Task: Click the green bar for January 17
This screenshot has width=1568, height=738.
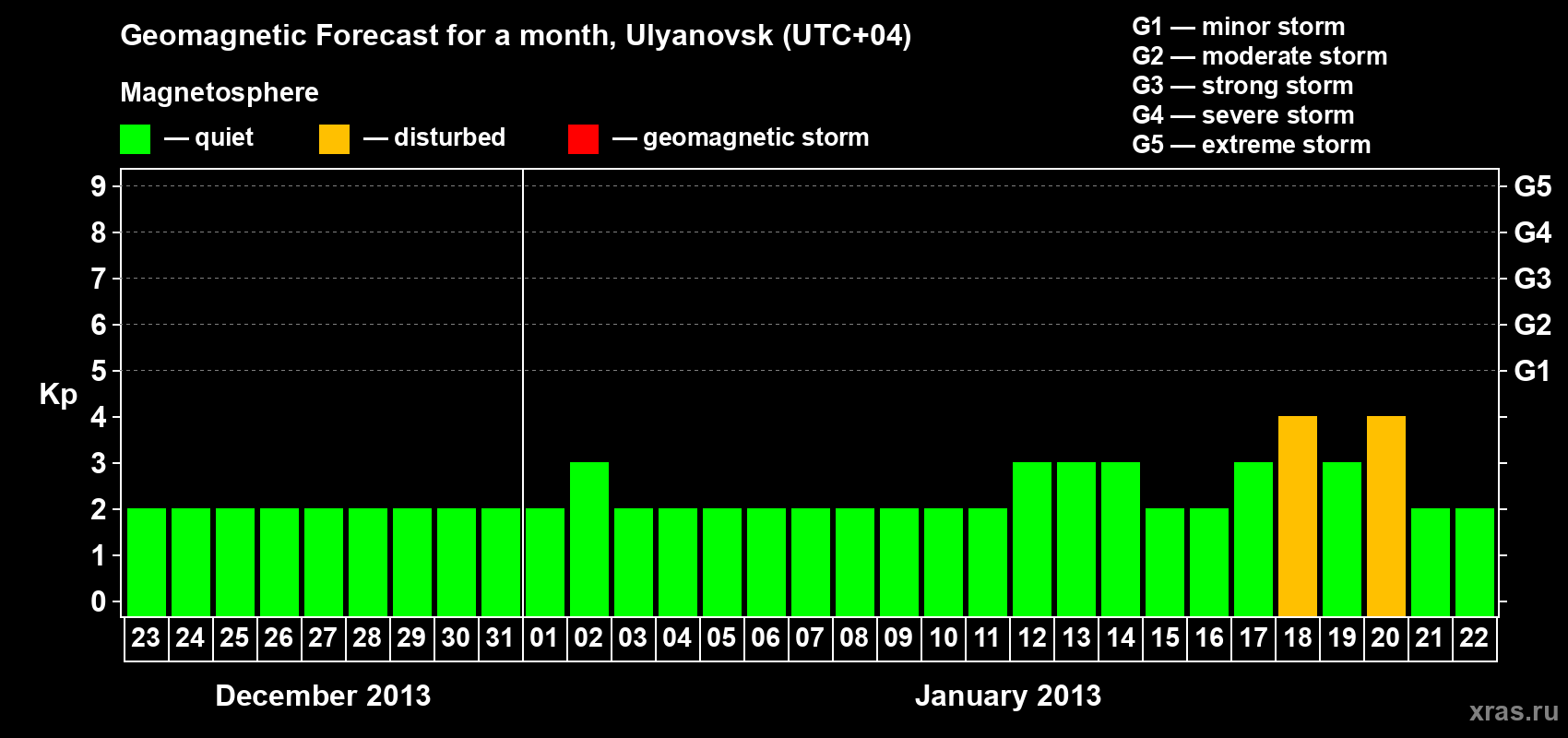Action: pos(1253,539)
